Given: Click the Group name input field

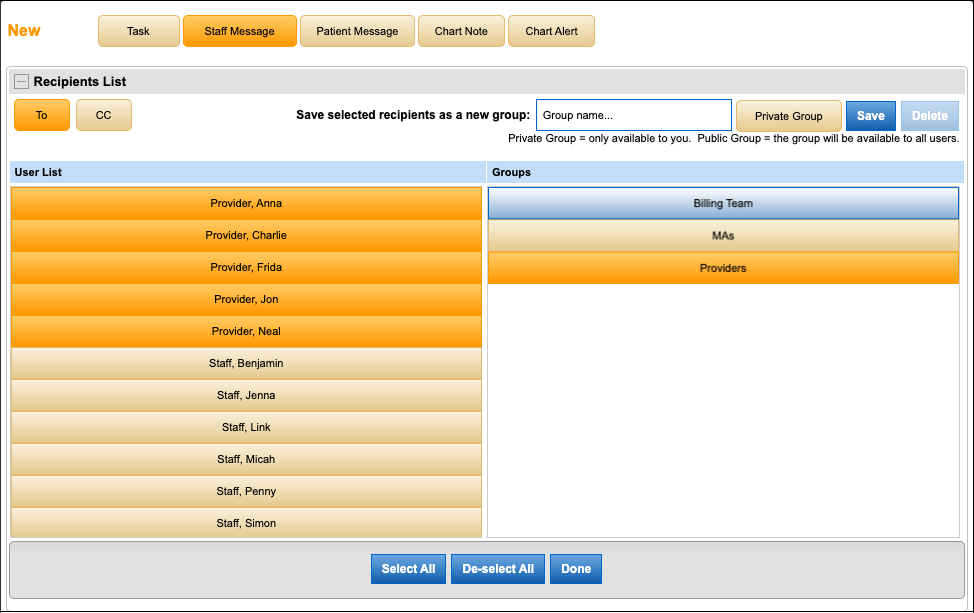Looking at the screenshot, I should pos(633,114).
